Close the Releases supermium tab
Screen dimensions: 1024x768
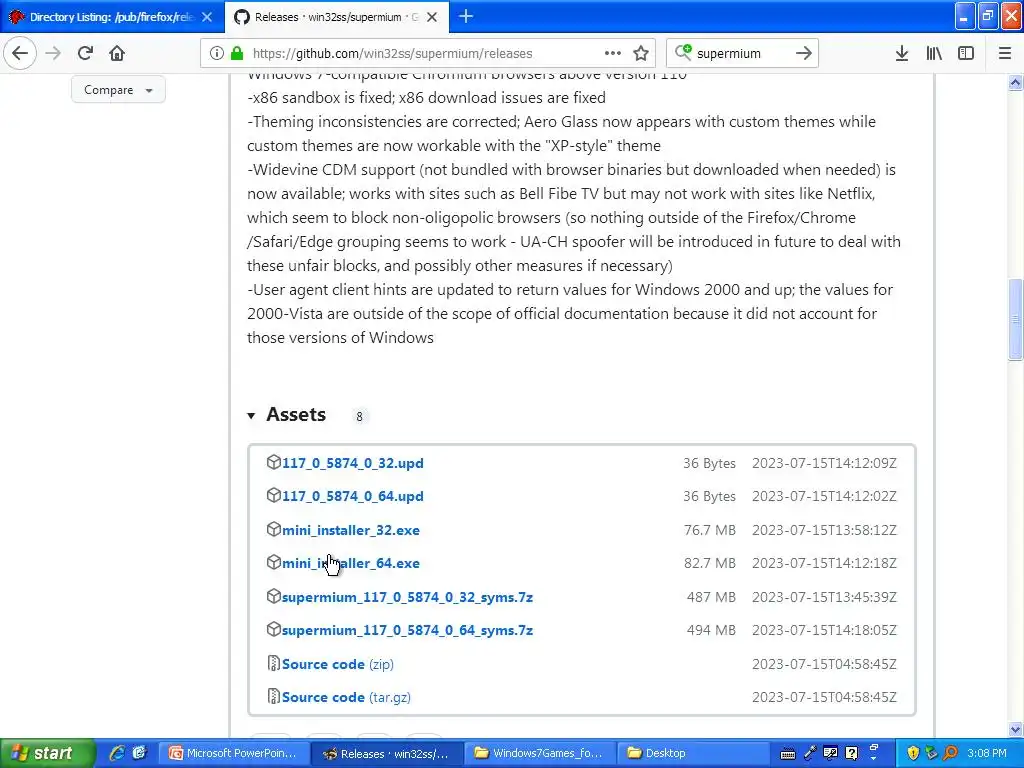[432, 17]
